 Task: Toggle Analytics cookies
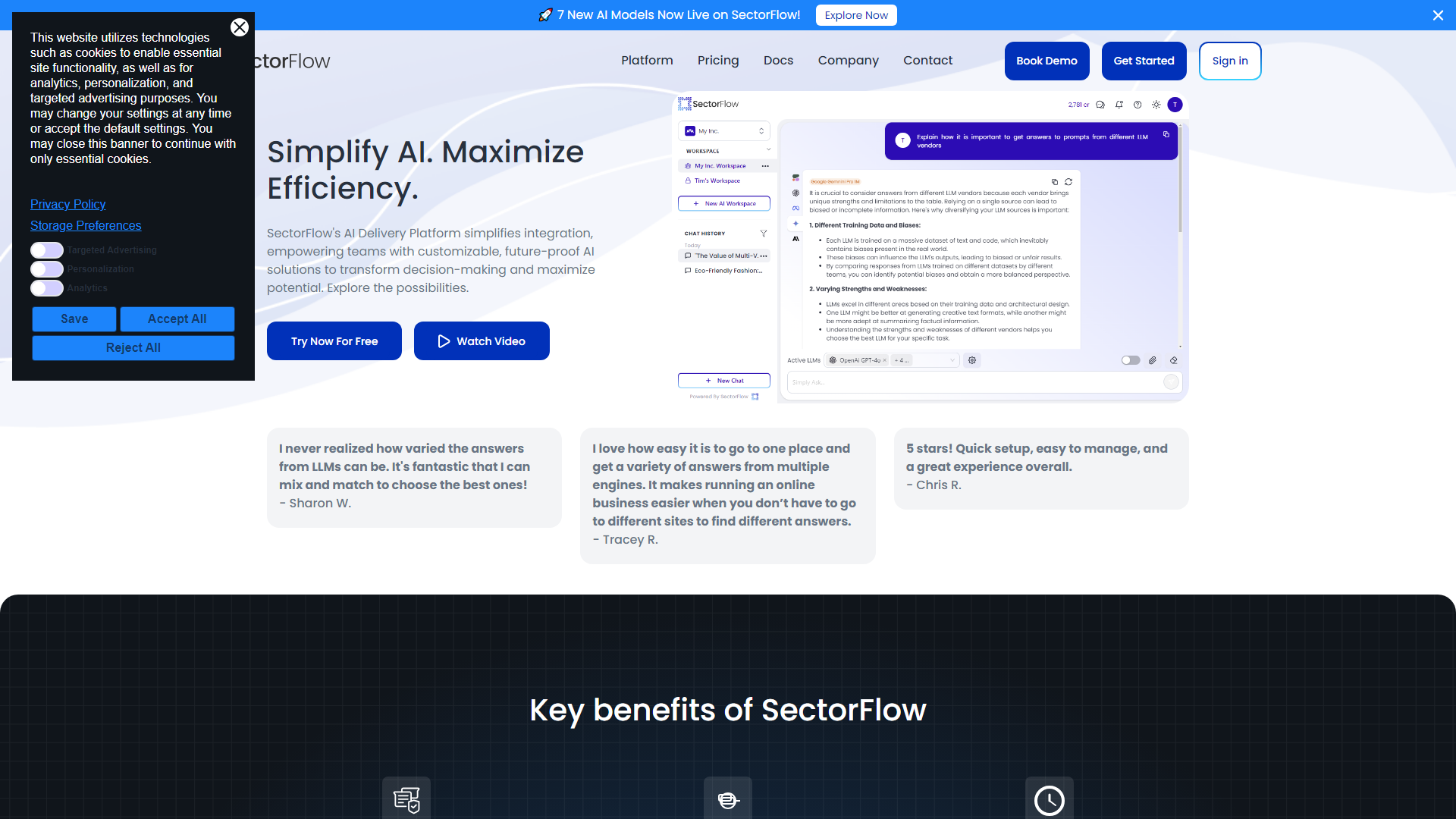coord(47,288)
